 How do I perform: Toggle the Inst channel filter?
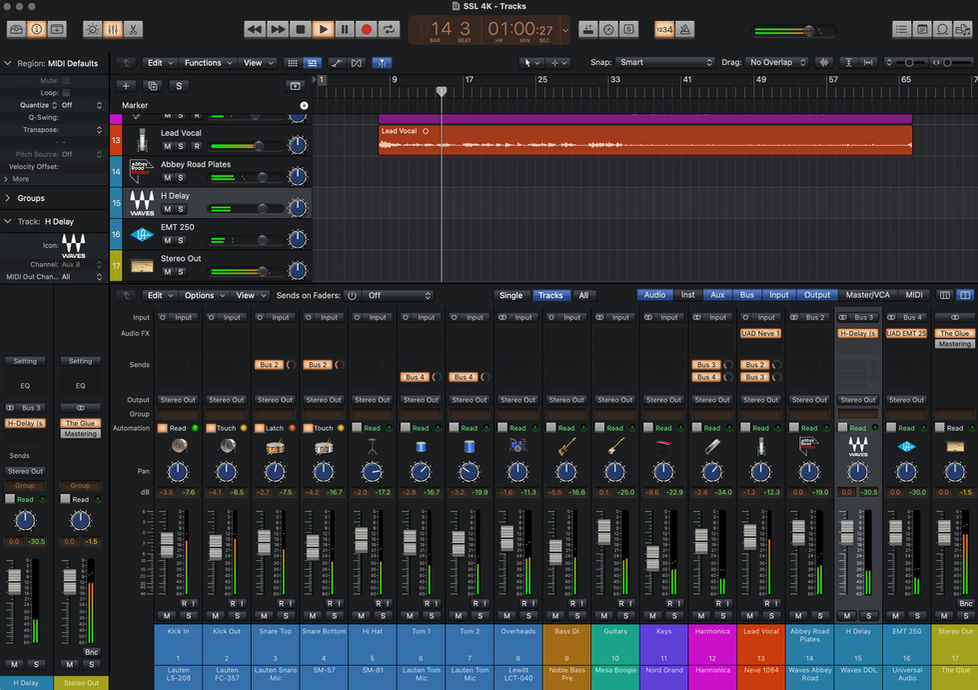[687, 295]
